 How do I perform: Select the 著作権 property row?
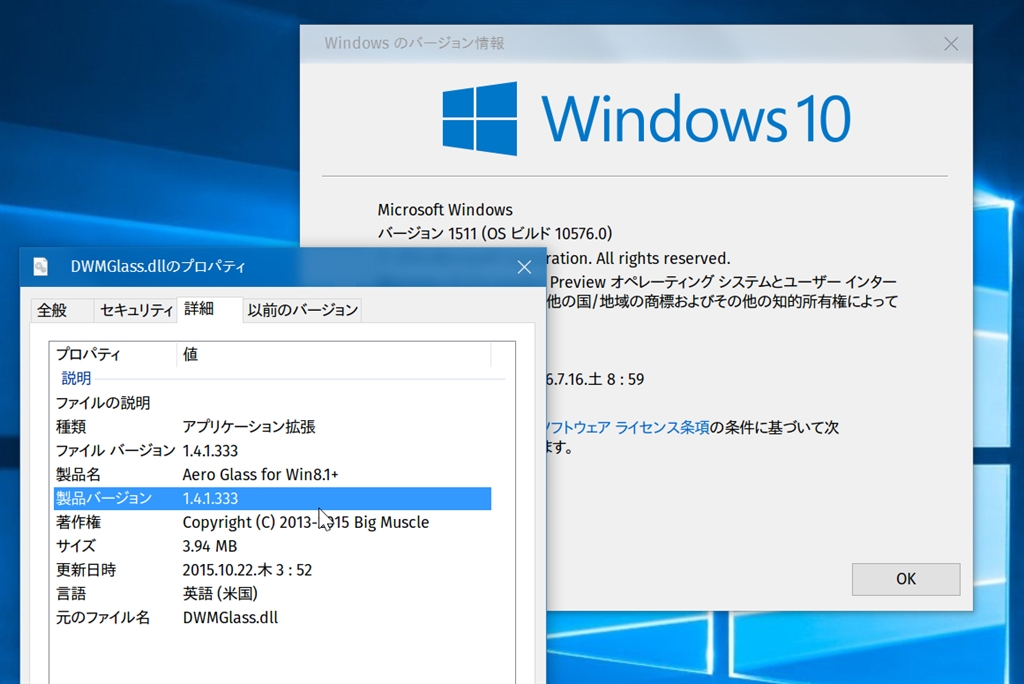pos(272,523)
